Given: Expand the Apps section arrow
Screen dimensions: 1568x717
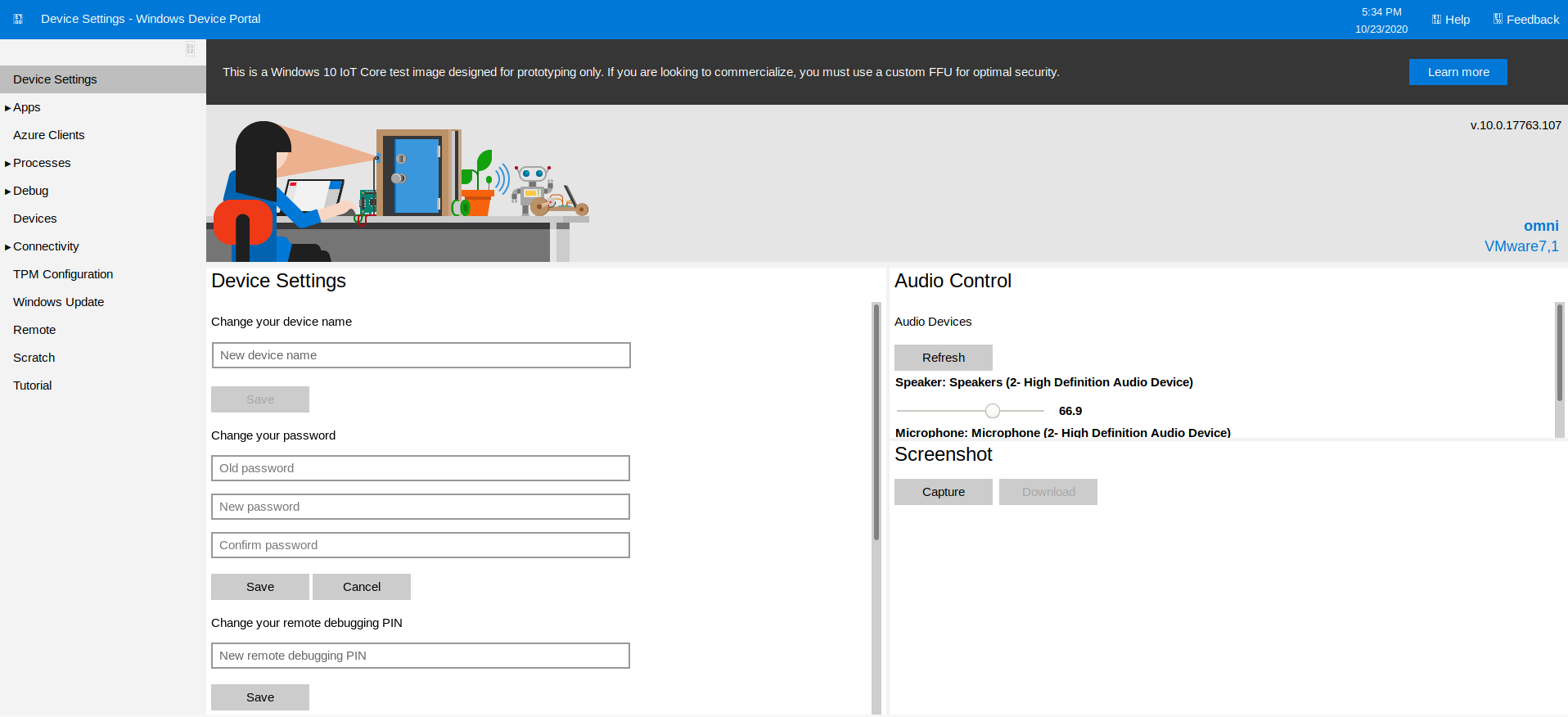Looking at the screenshot, I should [8, 108].
